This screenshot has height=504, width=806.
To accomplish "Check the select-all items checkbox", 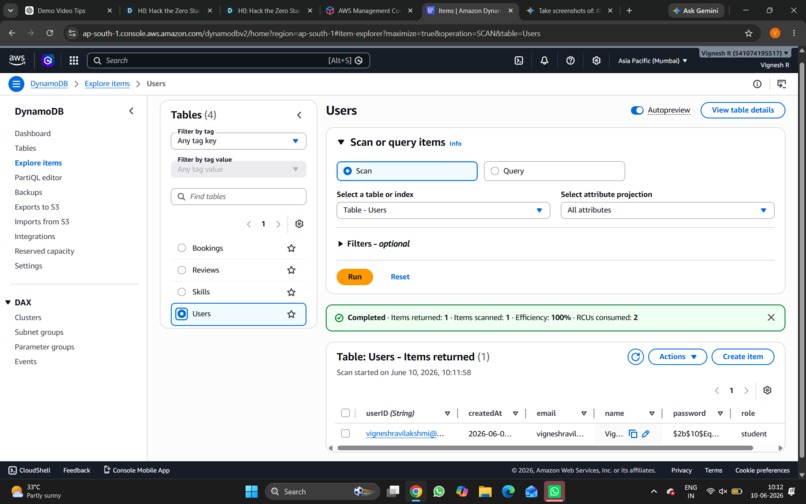I will click(345, 413).
